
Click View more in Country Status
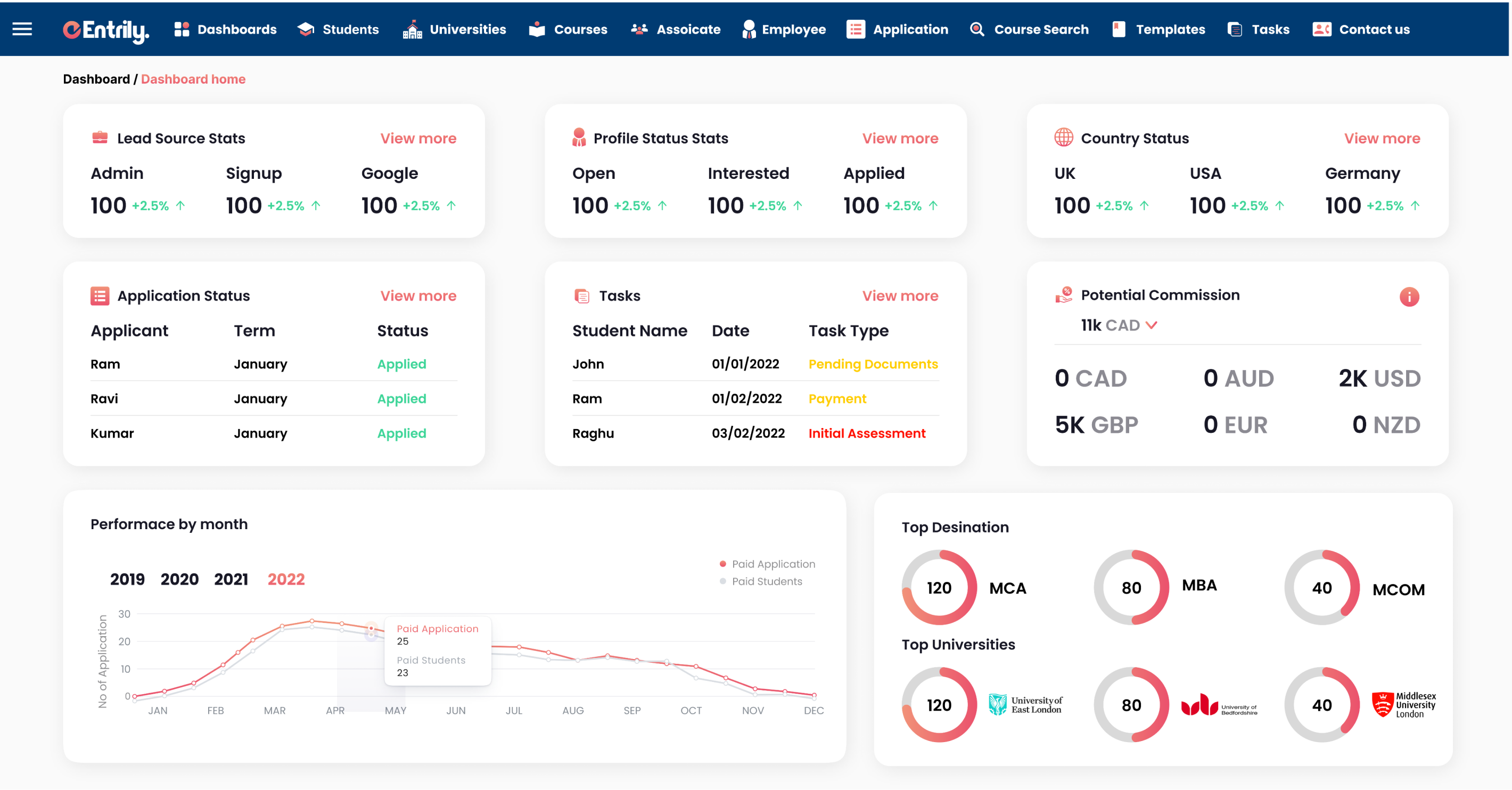(x=1382, y=138)
